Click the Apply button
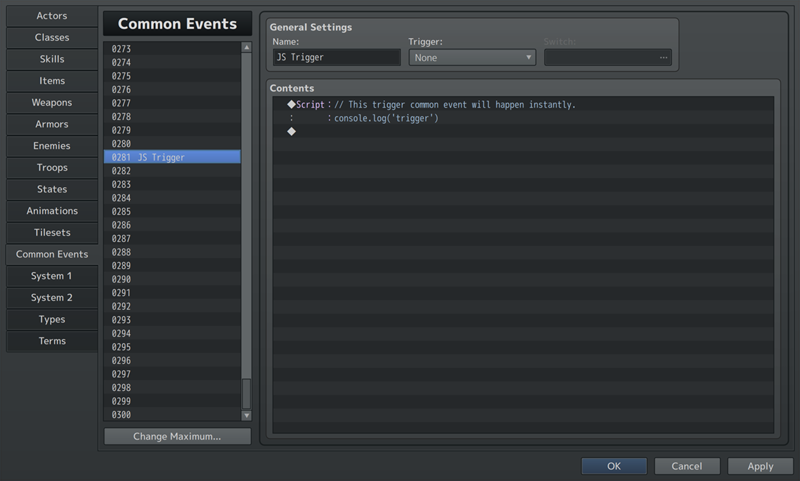Screen dimensions: 800x481 pos(760,466)
